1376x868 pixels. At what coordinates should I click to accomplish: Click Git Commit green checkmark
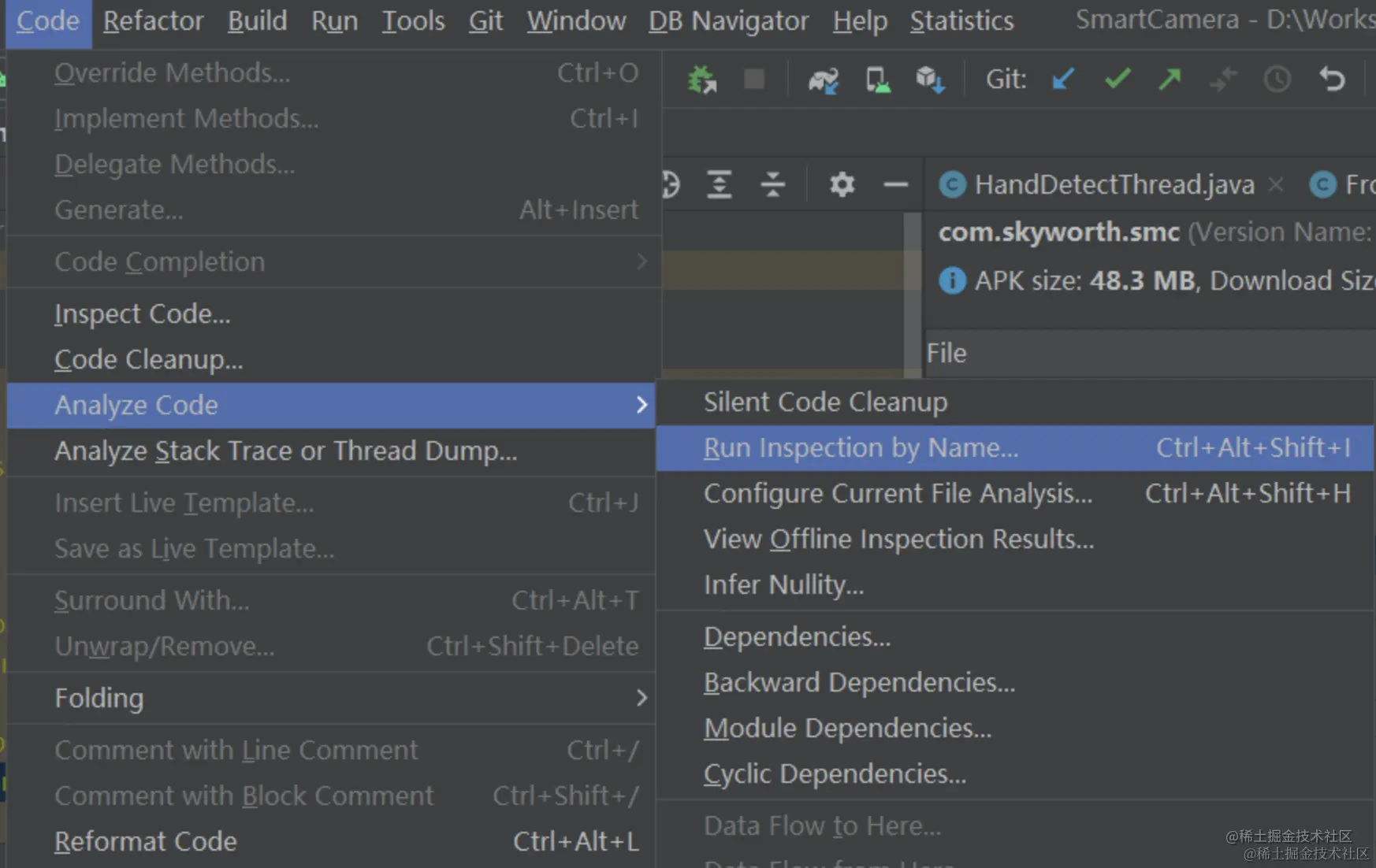[1118, 79]
